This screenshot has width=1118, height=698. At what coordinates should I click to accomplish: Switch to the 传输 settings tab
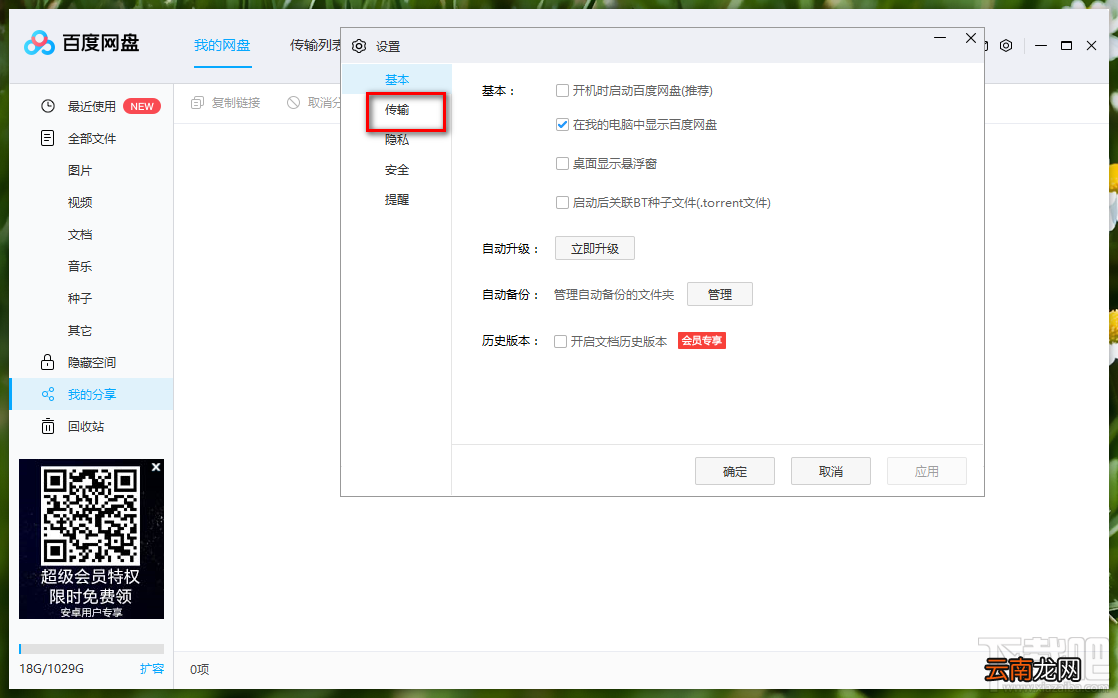point(397,110)
